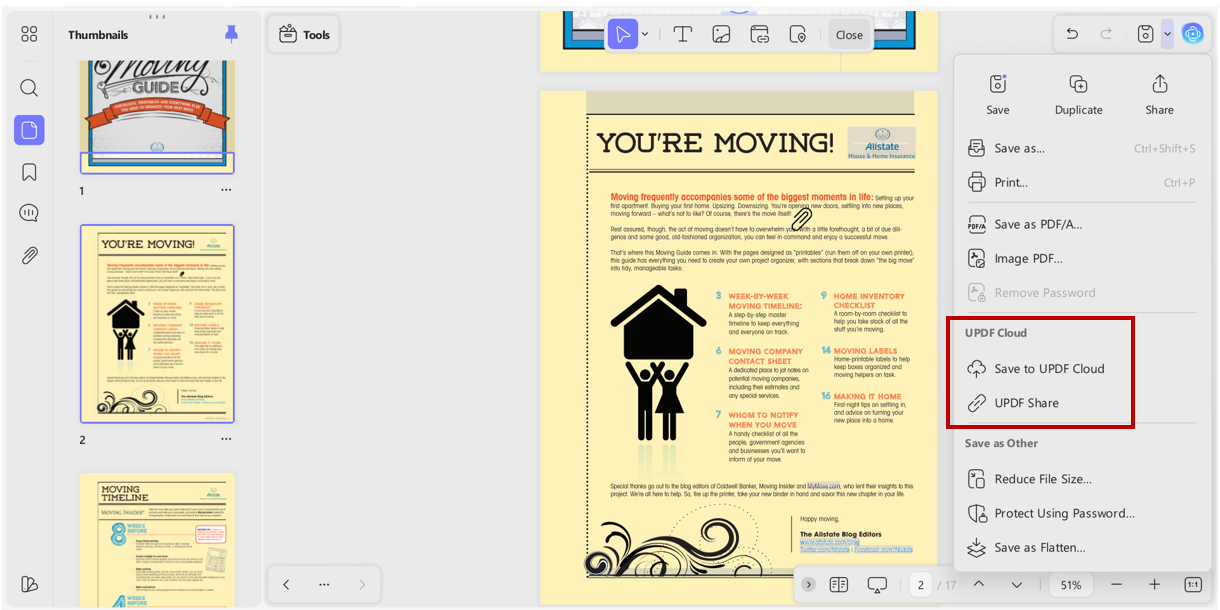Go to the next page with down chevron
1220x610 pixels.
(1017, 584)
